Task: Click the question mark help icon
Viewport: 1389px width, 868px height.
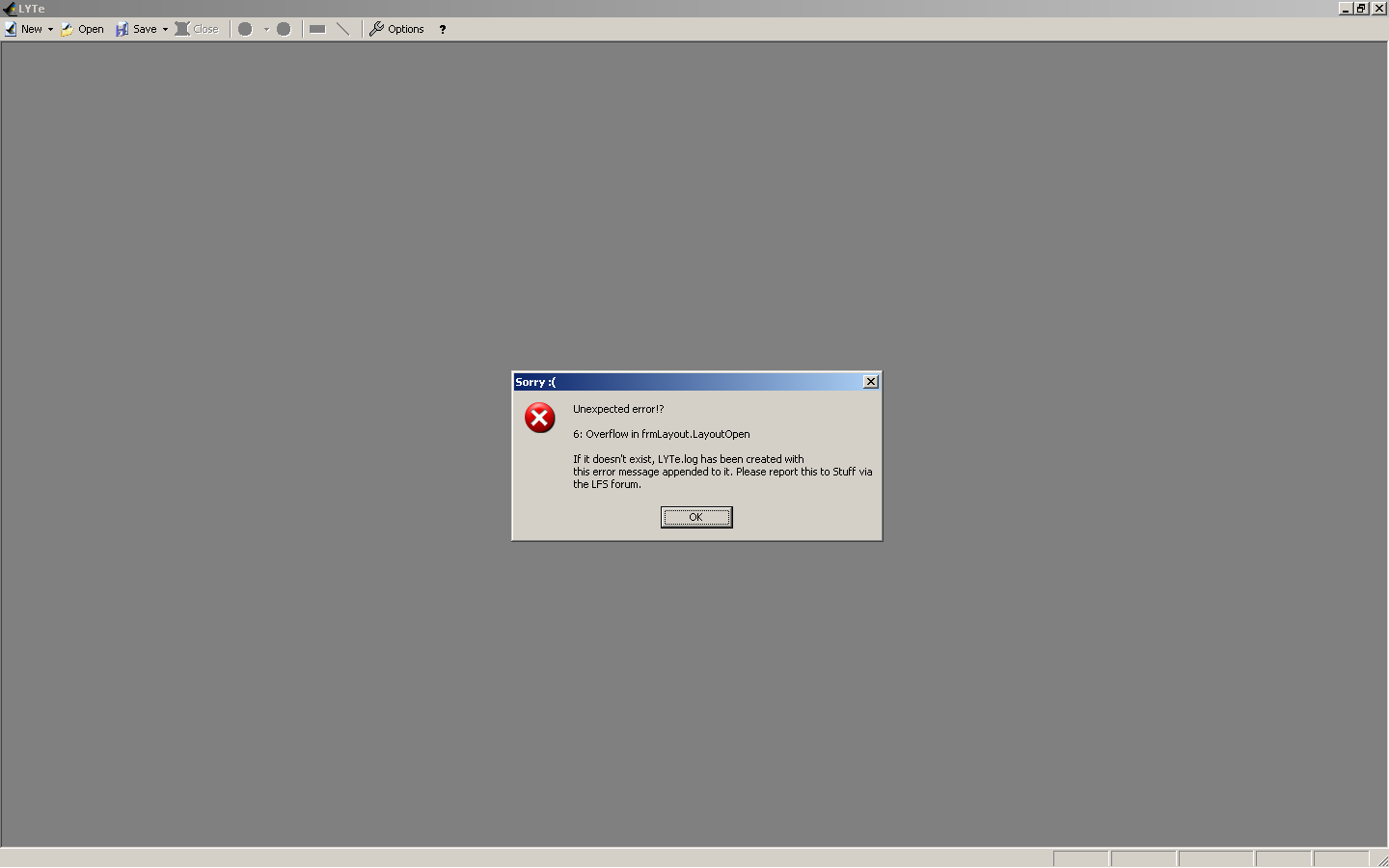Action: 443,29
